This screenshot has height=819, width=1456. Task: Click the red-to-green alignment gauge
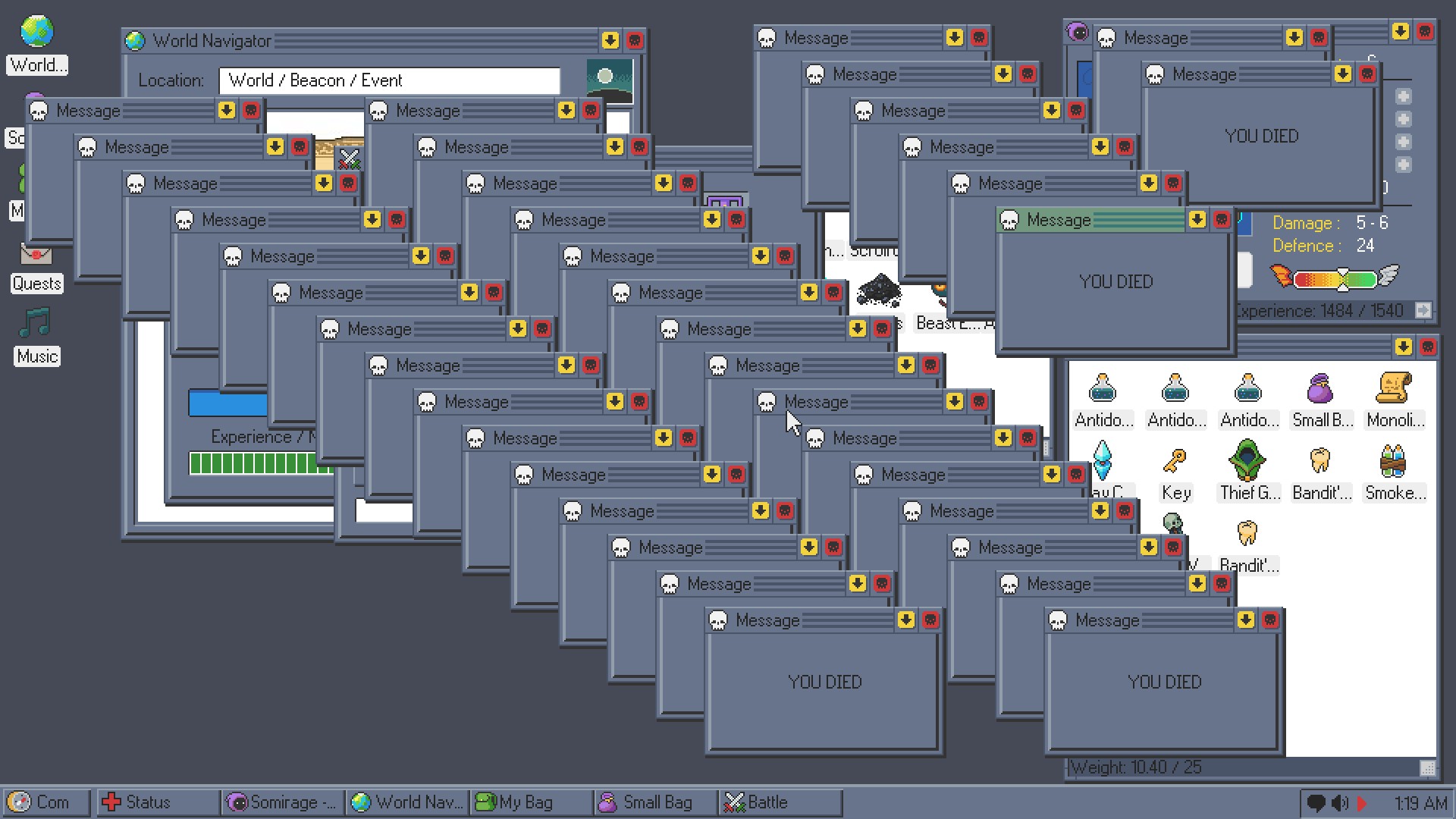click(x=1337, y=280)
